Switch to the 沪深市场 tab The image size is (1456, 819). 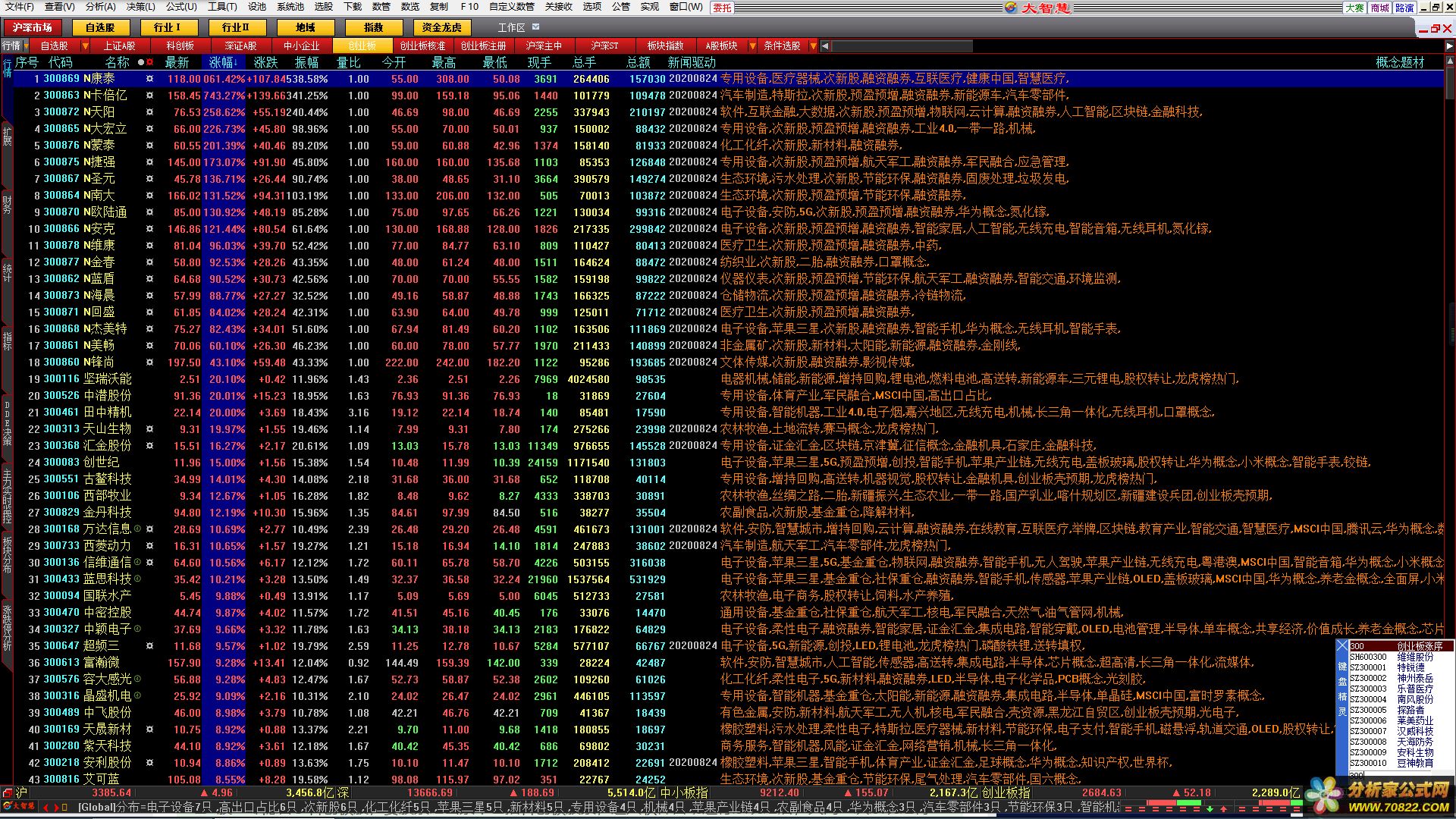[x=33, y=27]
